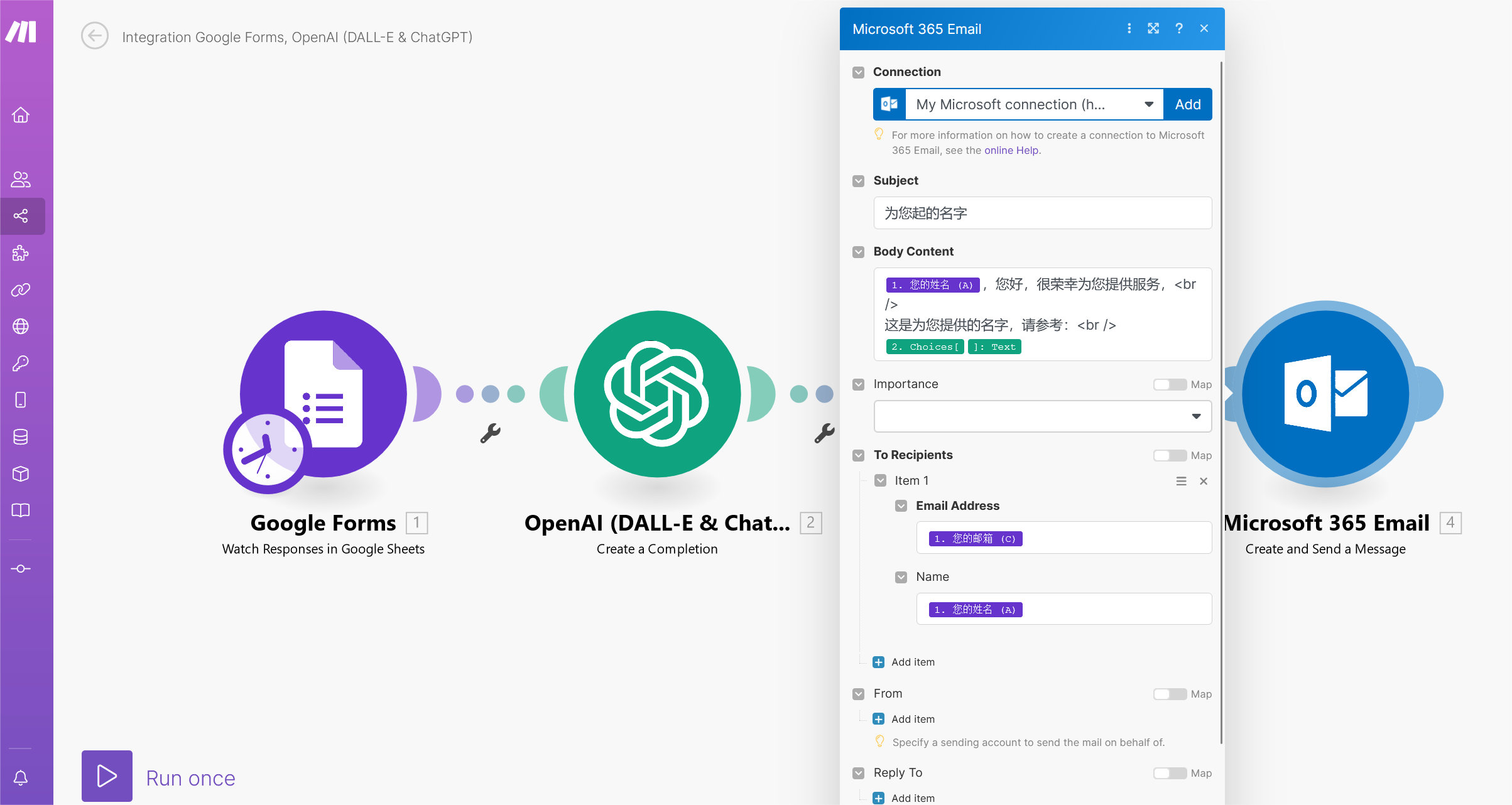Click the Email Address input field
1512x805 pixels.
click(x=1064, y=538)
